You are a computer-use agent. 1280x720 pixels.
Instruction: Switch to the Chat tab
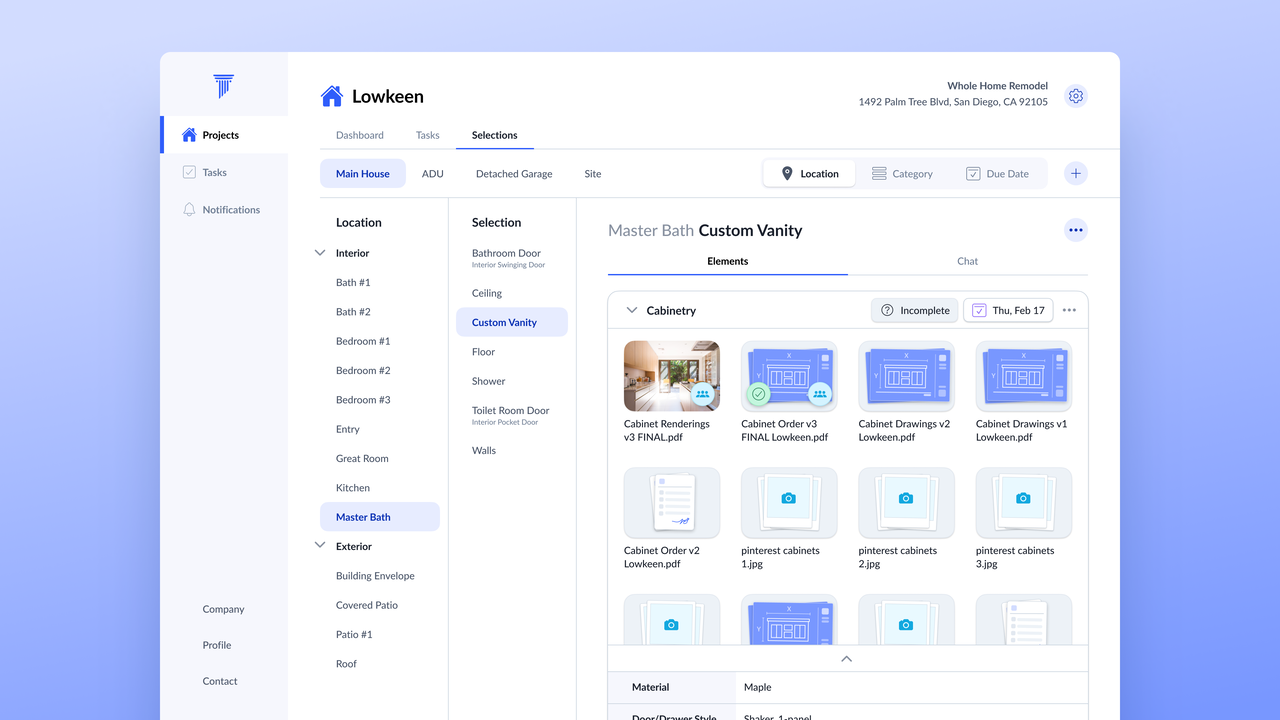967,261
